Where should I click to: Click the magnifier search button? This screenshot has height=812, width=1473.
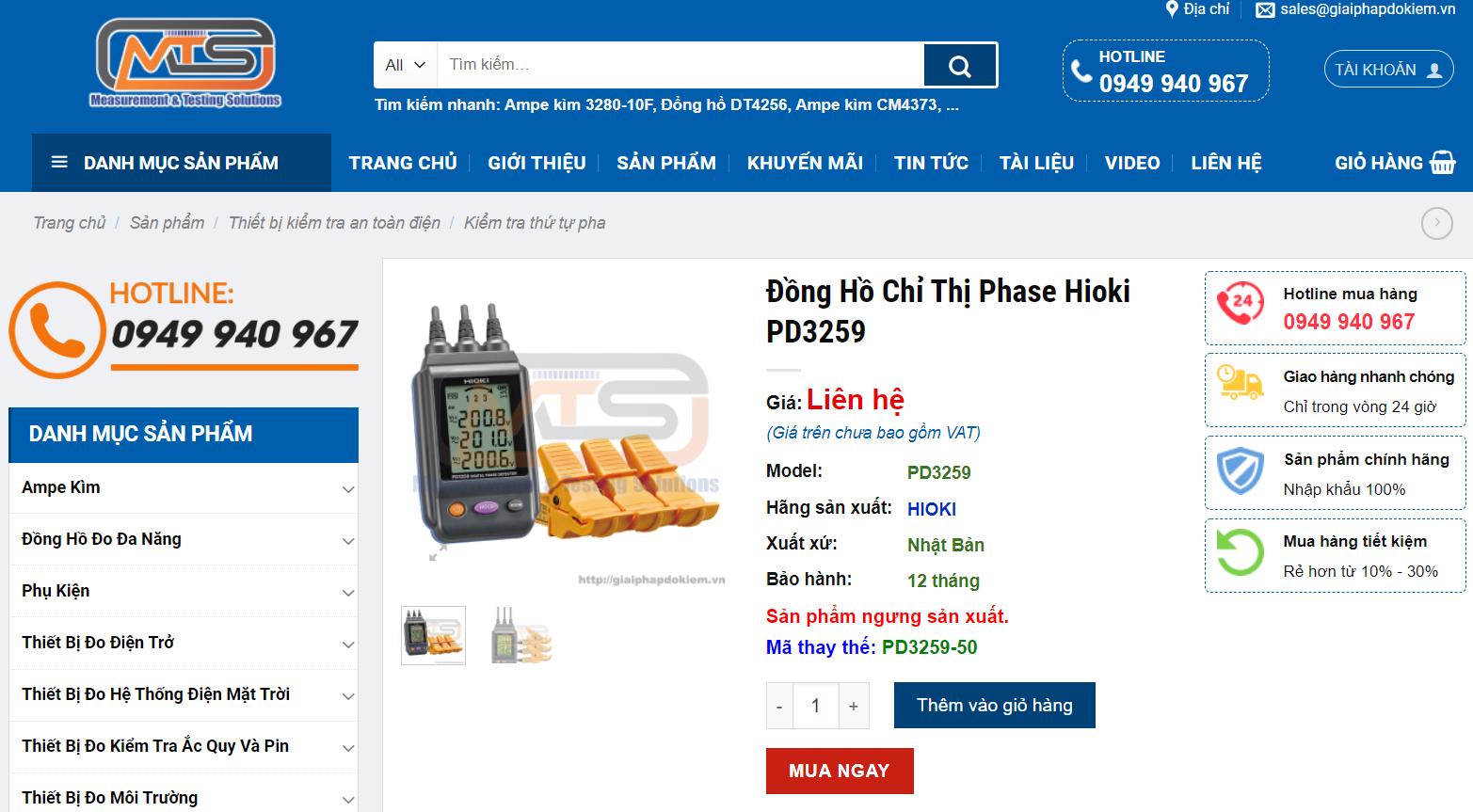coord(960,65)
